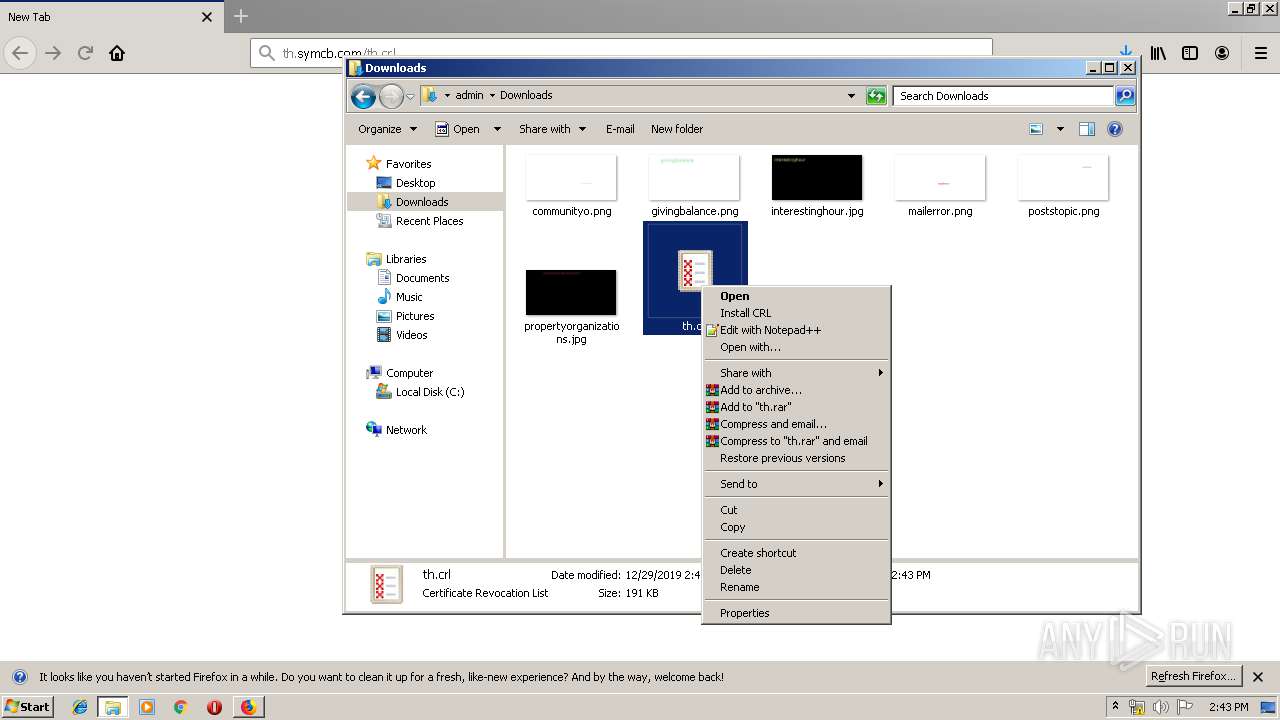Open the Firefox hamburger menu
1280x720 pixels.
coord(1261,53)
